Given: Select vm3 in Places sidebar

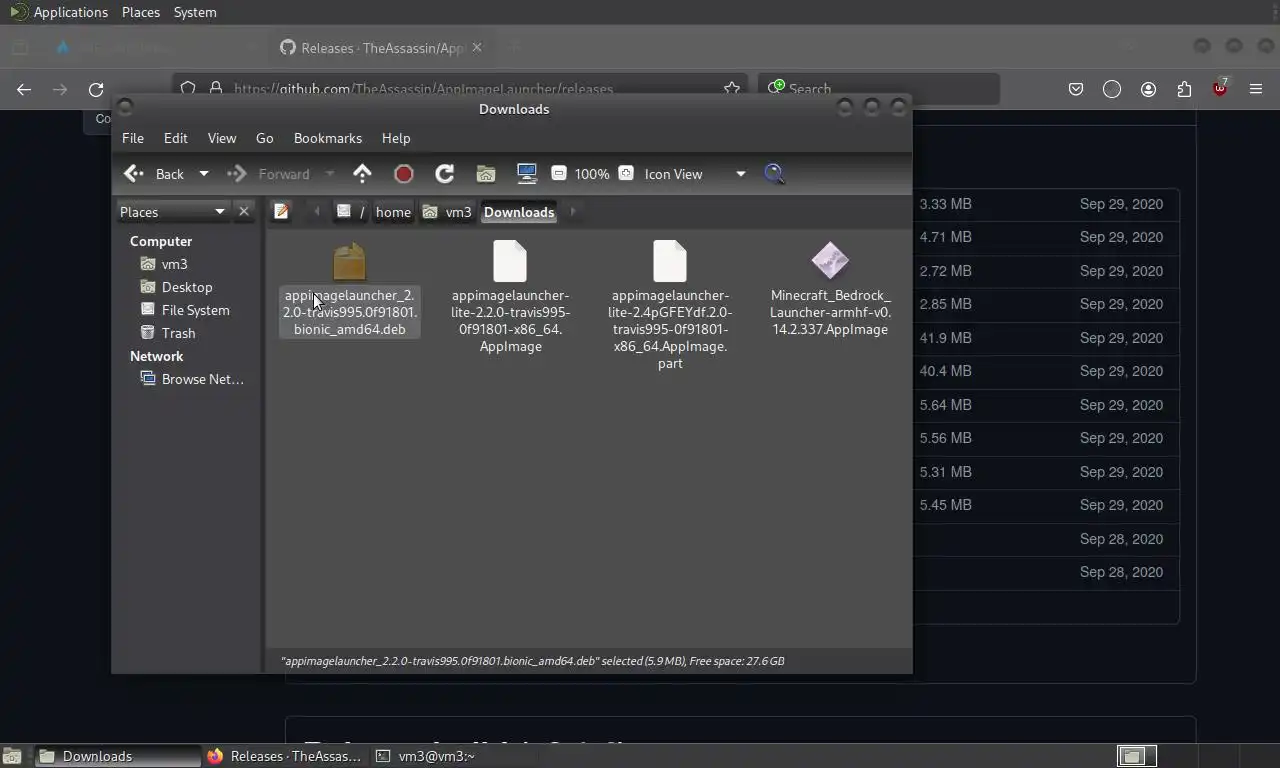Looking at the screenshot, I should pyautogui.click(x=175, y=264).
